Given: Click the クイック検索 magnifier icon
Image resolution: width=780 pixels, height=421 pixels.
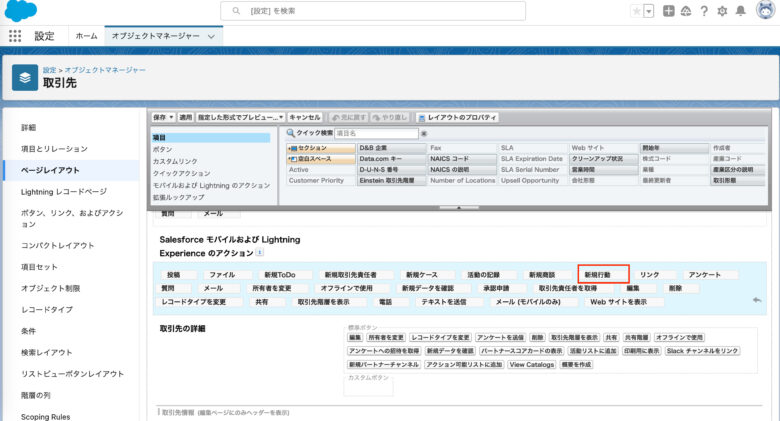Looking at the screenshot, I should tap(291, 133).
